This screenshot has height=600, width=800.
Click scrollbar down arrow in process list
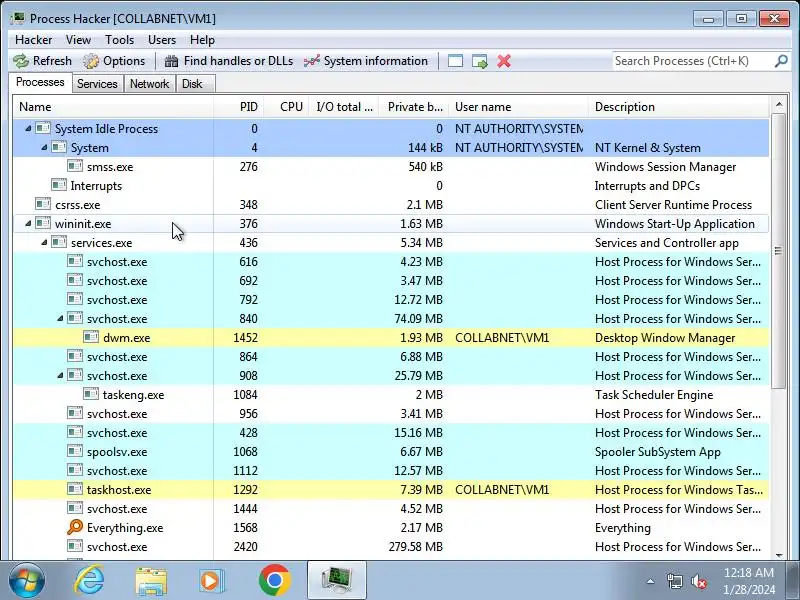(779, 555)
